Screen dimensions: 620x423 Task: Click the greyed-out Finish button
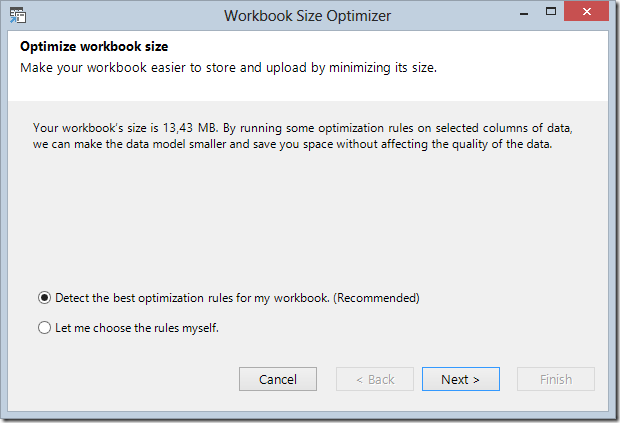tap(556, 379)
